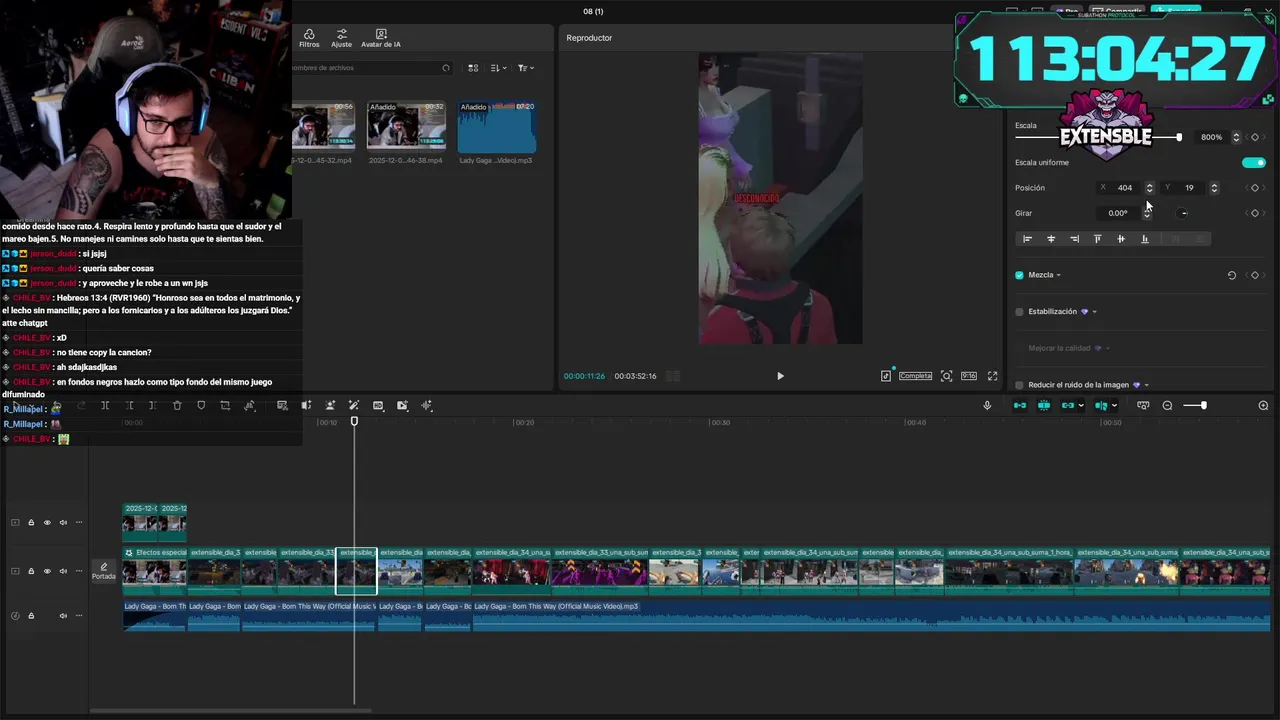Zoom out the timeline
Screen dimensions: 1280x720
[x=1167, y=405]
